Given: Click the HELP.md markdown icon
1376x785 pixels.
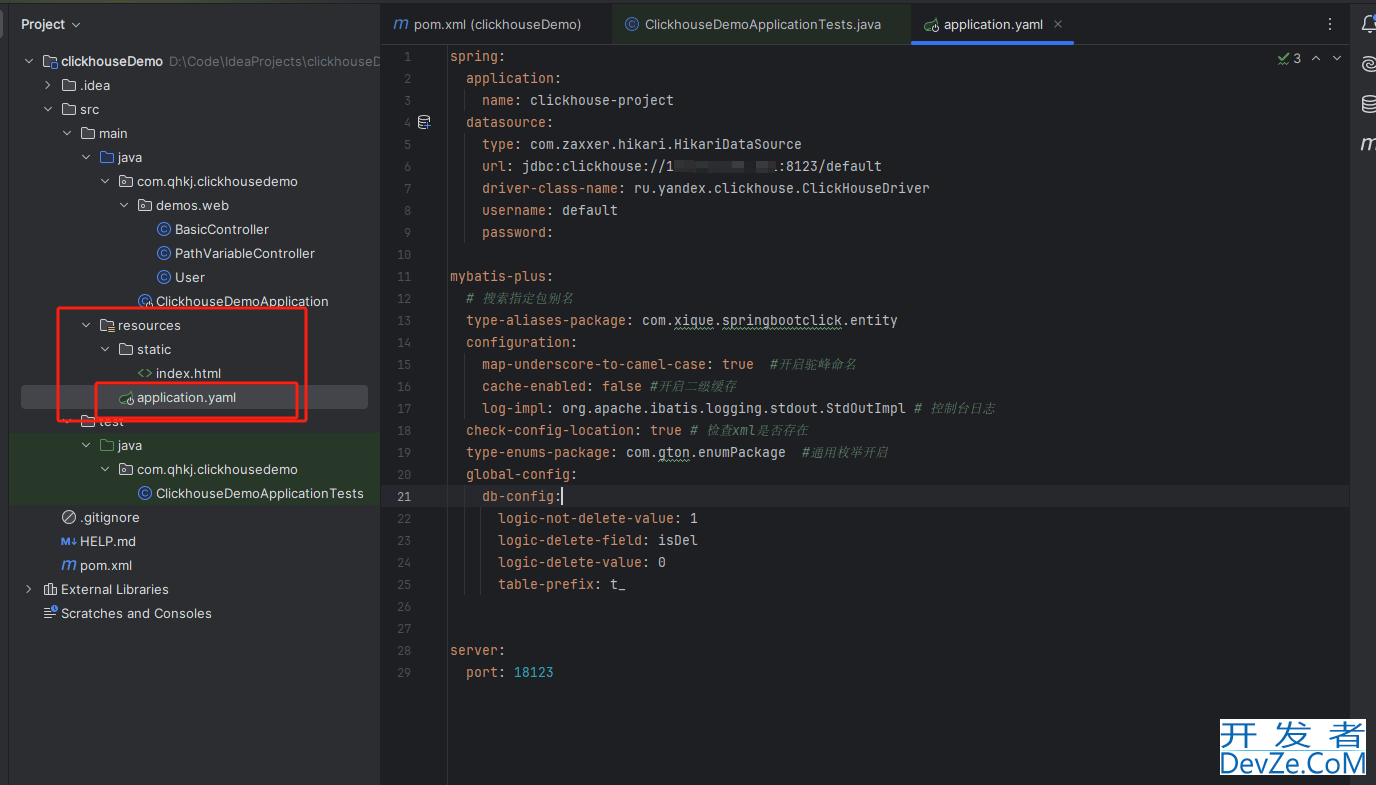Looking at the screenshot, I should pos(69,541).
